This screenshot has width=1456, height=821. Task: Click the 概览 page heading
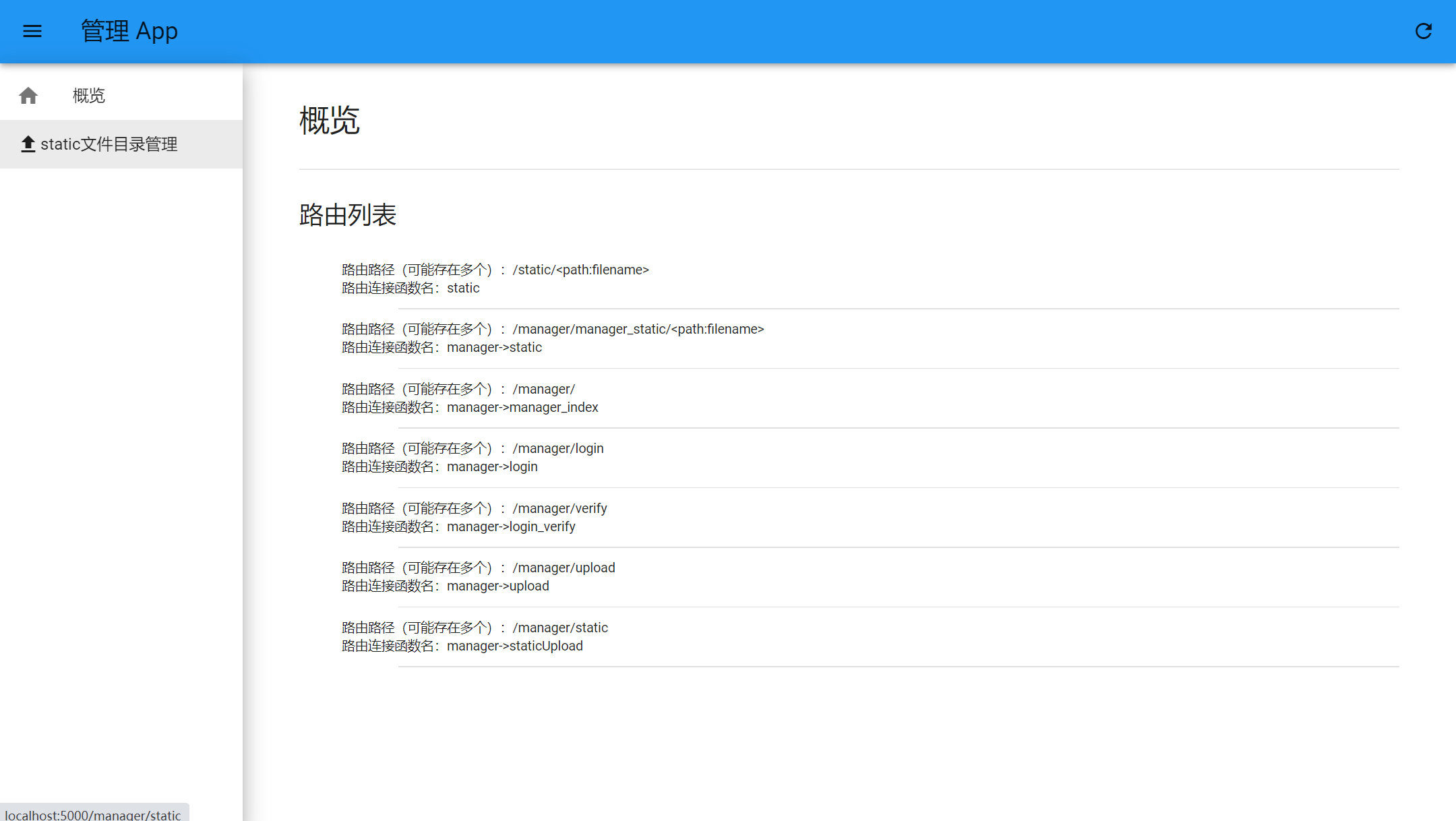click(x=330, y=121)
